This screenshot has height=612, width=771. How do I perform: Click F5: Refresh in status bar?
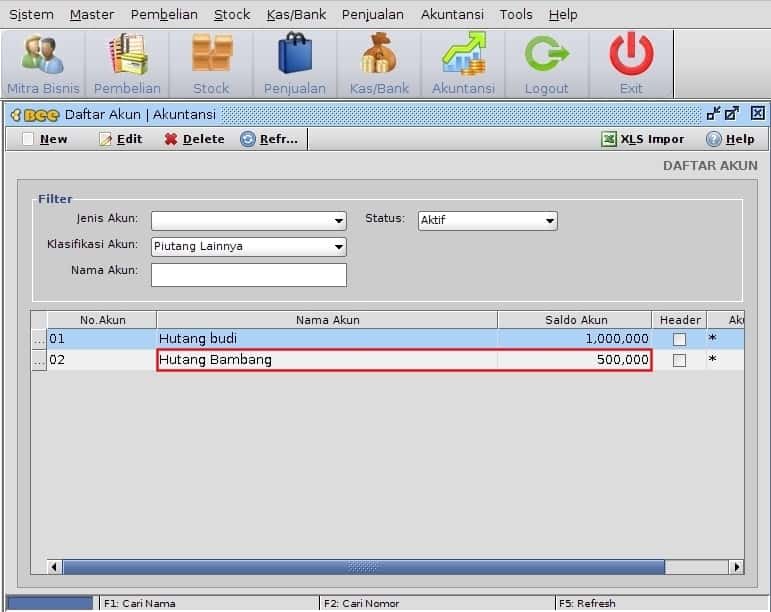coord(587,603)
